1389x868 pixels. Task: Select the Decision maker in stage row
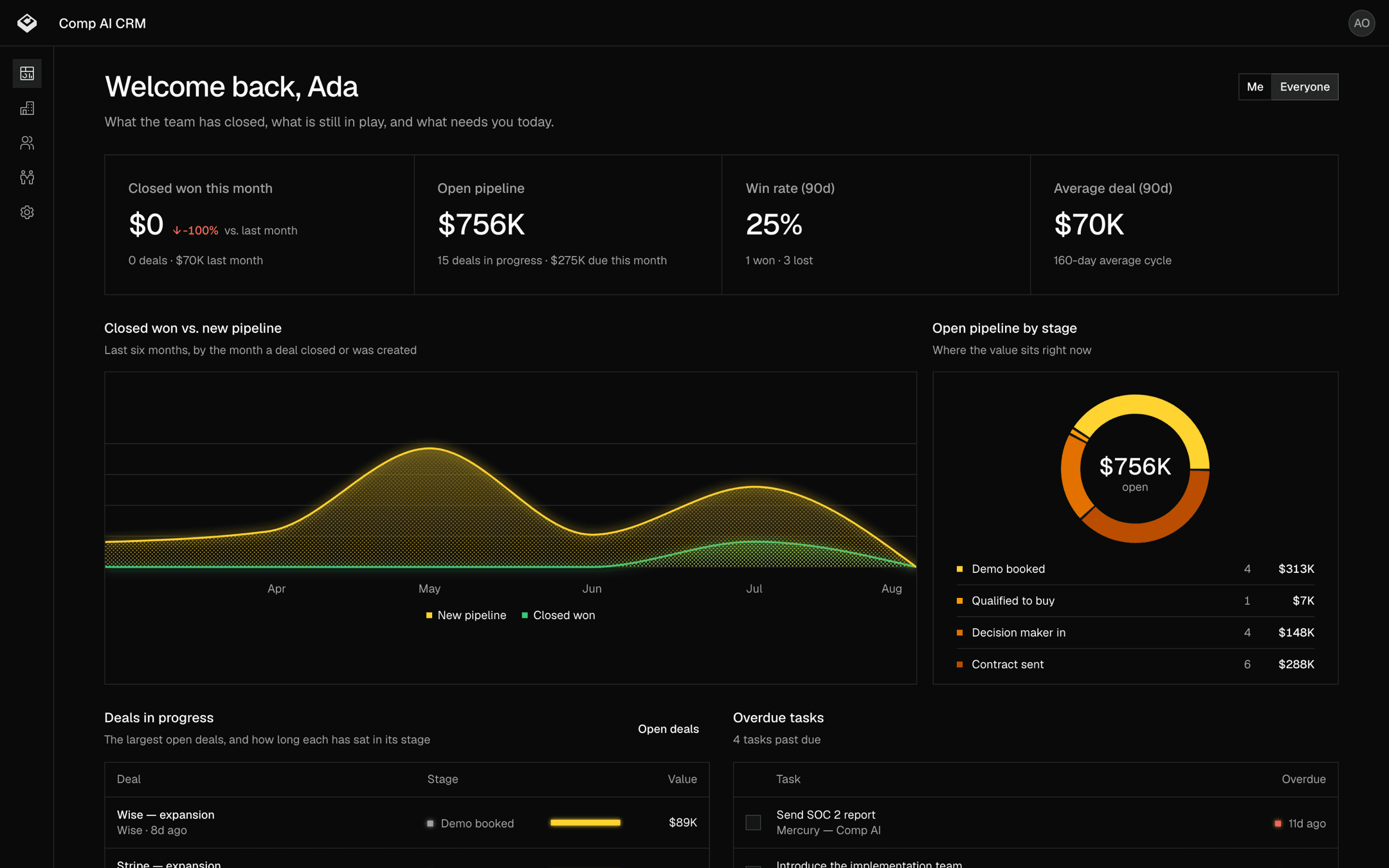pyautogui.click(x=1135, y=633)
